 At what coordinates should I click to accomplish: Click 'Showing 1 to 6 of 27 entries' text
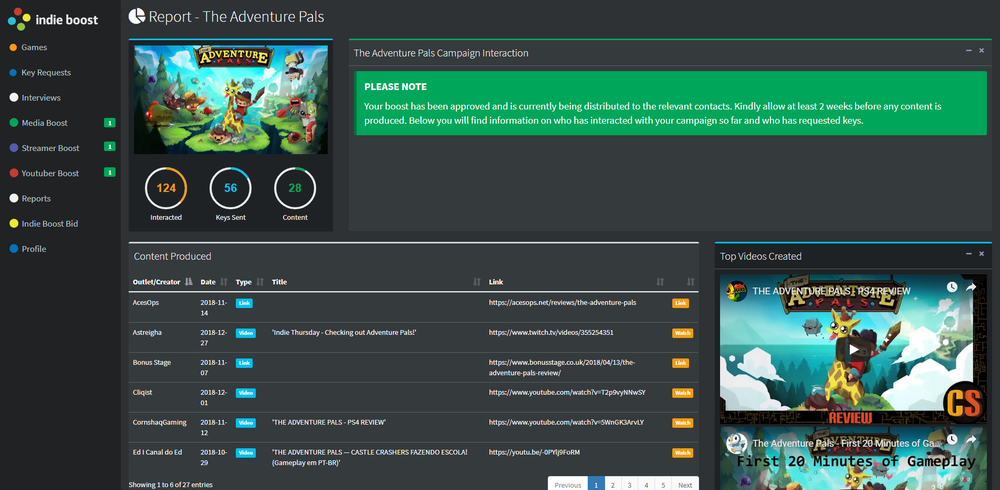click(170, 485)
